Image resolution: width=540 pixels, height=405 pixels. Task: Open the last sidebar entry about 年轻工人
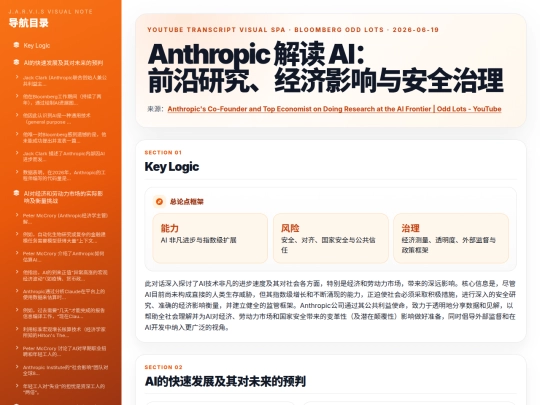(x=64, y=389)
